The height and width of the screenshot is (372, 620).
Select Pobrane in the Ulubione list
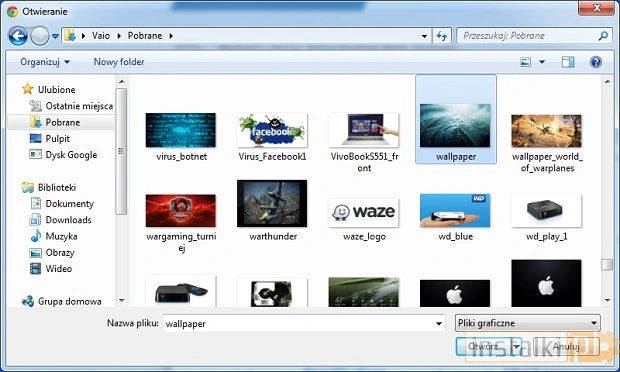click(x=62, y=122)
